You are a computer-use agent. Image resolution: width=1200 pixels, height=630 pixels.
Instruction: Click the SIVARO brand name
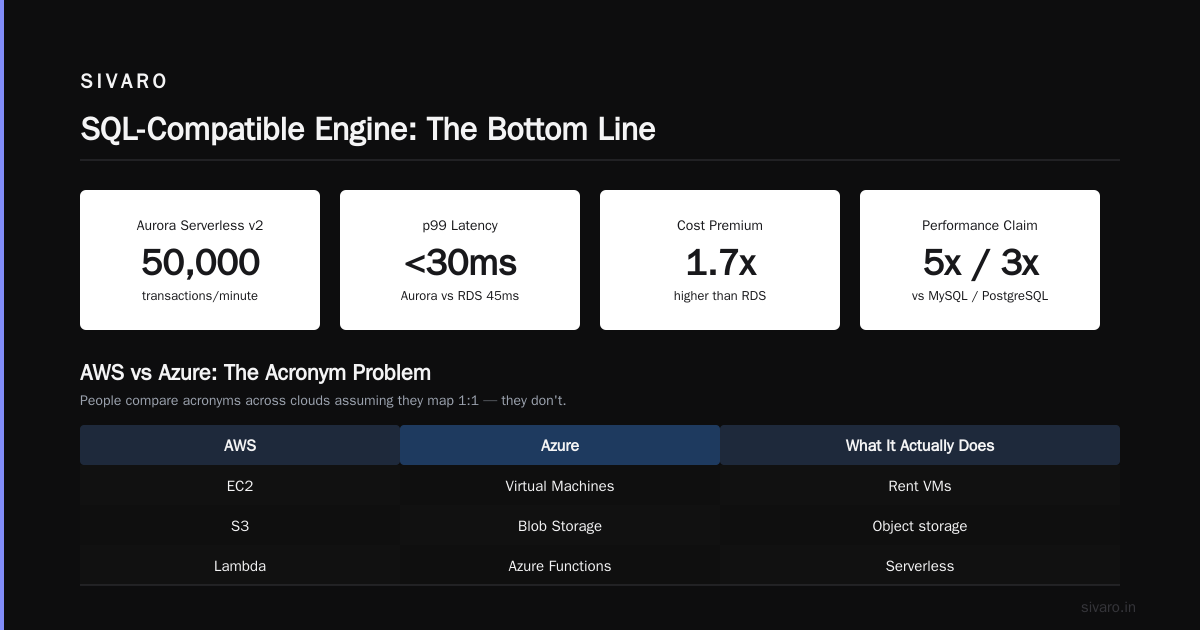tap(124, 82)
